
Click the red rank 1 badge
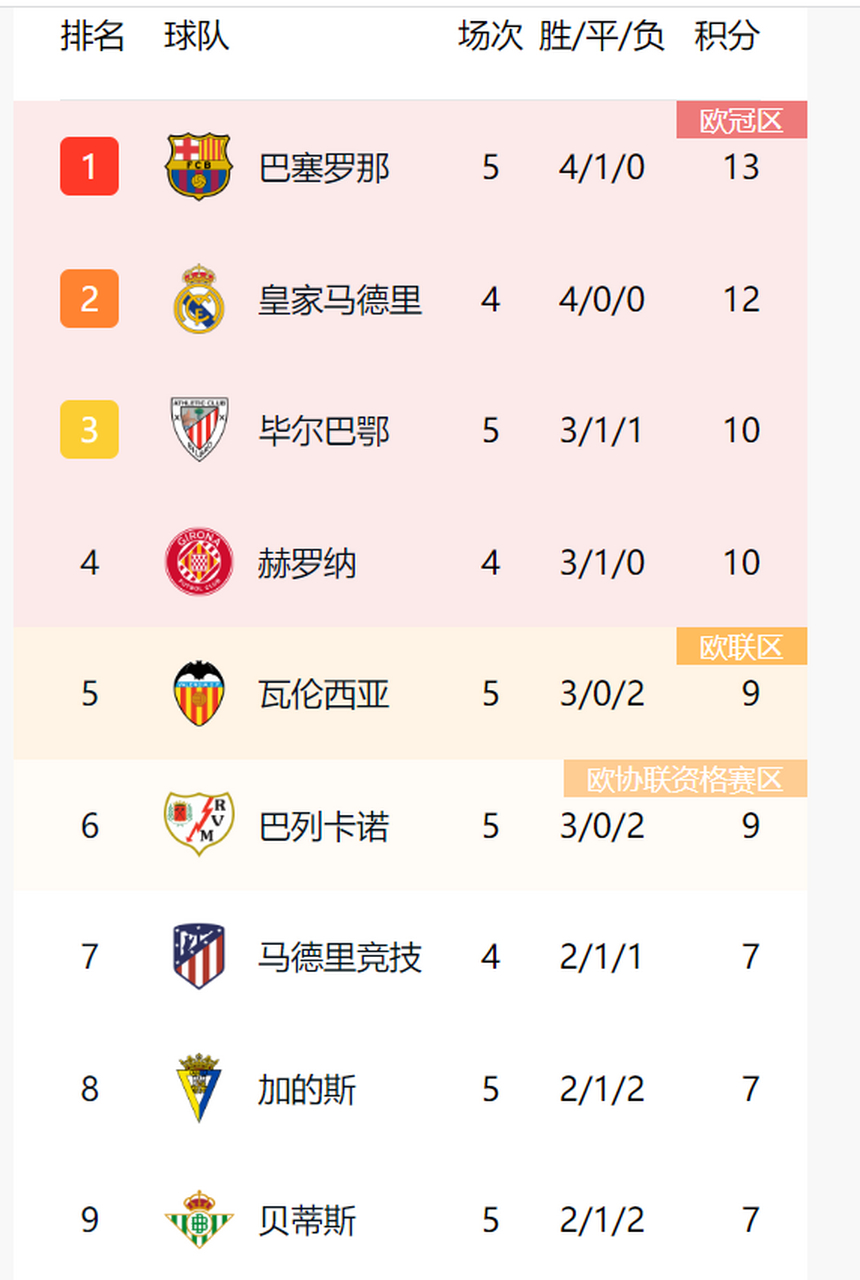(90, 166)
